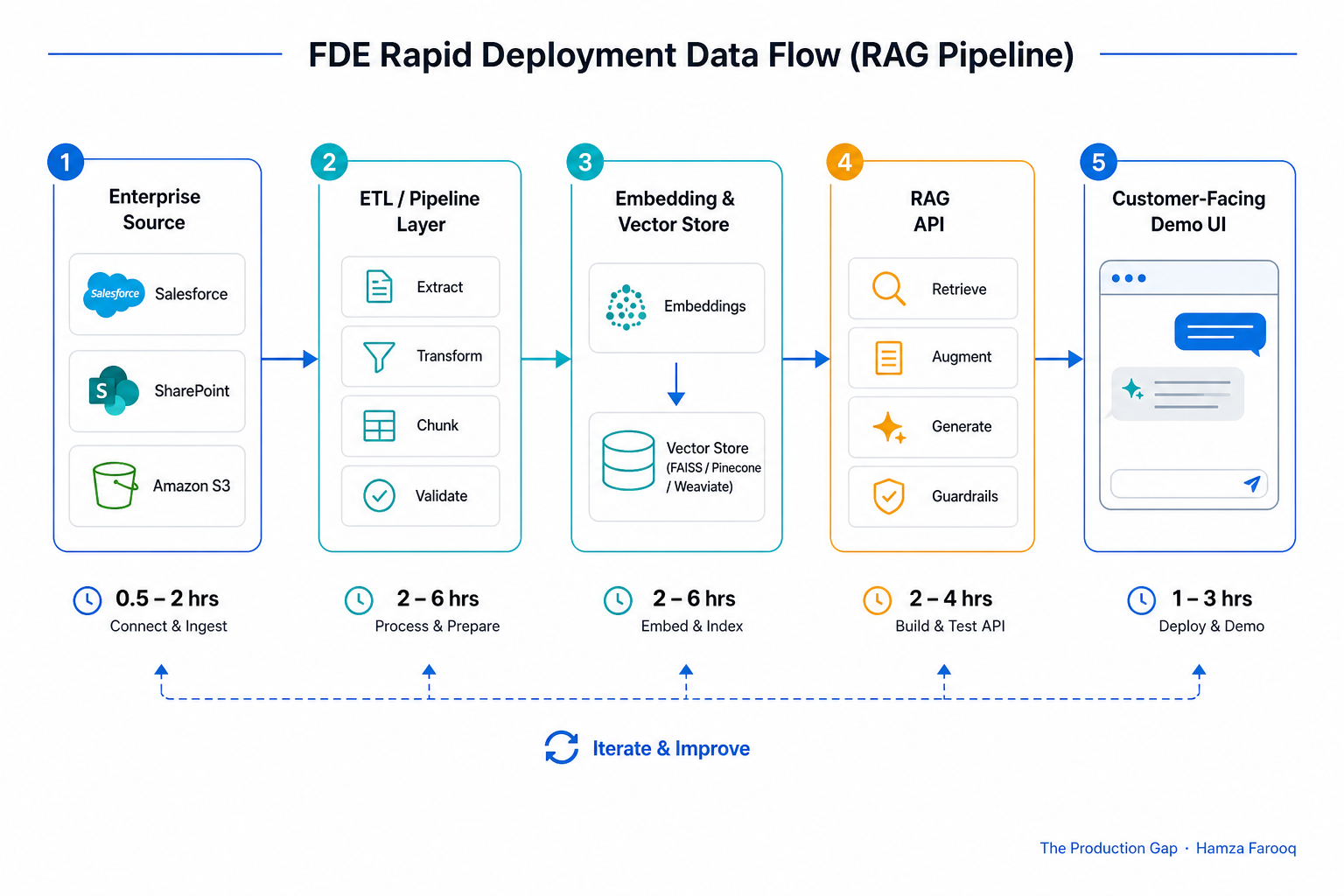Select the Generate label
1344x896 pixels.
click(962, 427)
